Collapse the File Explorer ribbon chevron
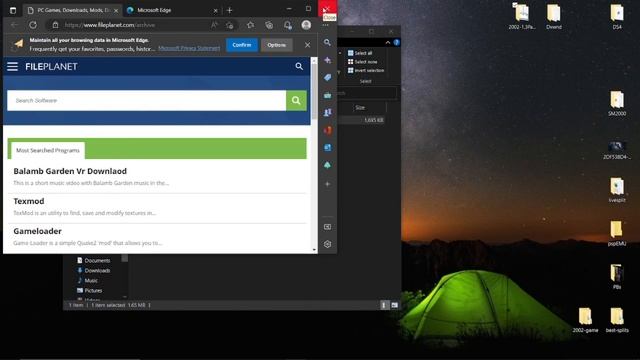The height and width of the screenshot is (360, 640). click(388, 42)
